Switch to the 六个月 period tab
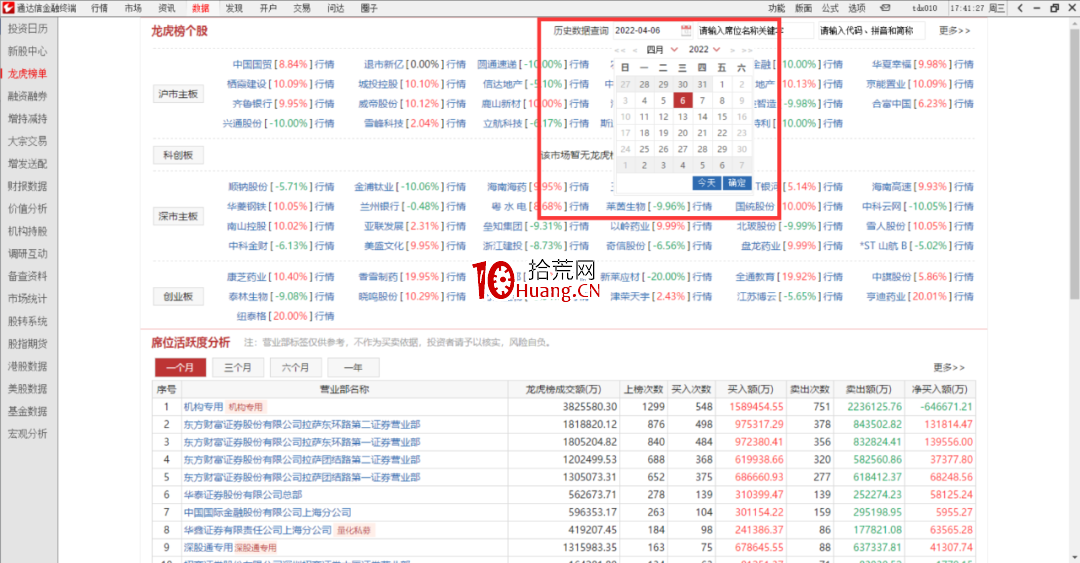Image resolution: width=1080 pixels, height=563 pixels. click(295, 367)
